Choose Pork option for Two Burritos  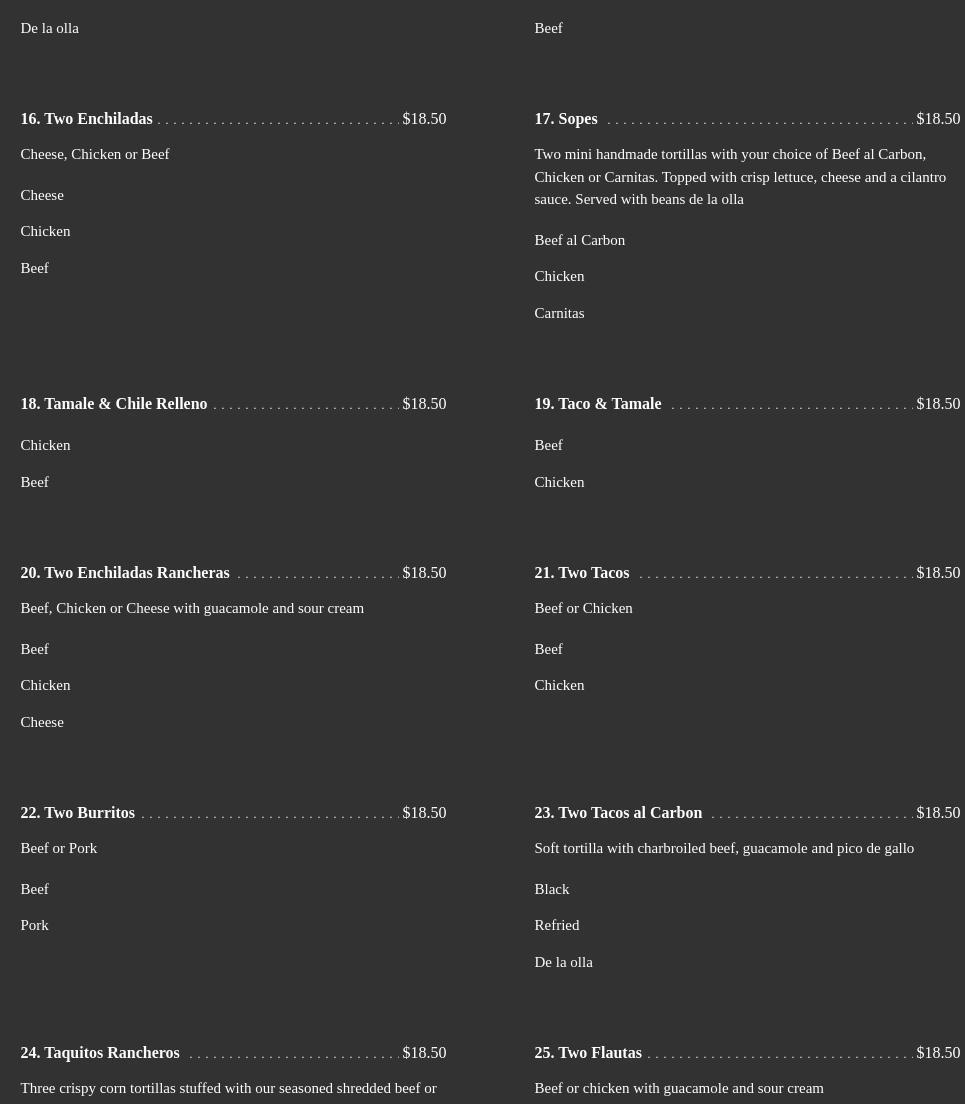click(x=34, y=925)
